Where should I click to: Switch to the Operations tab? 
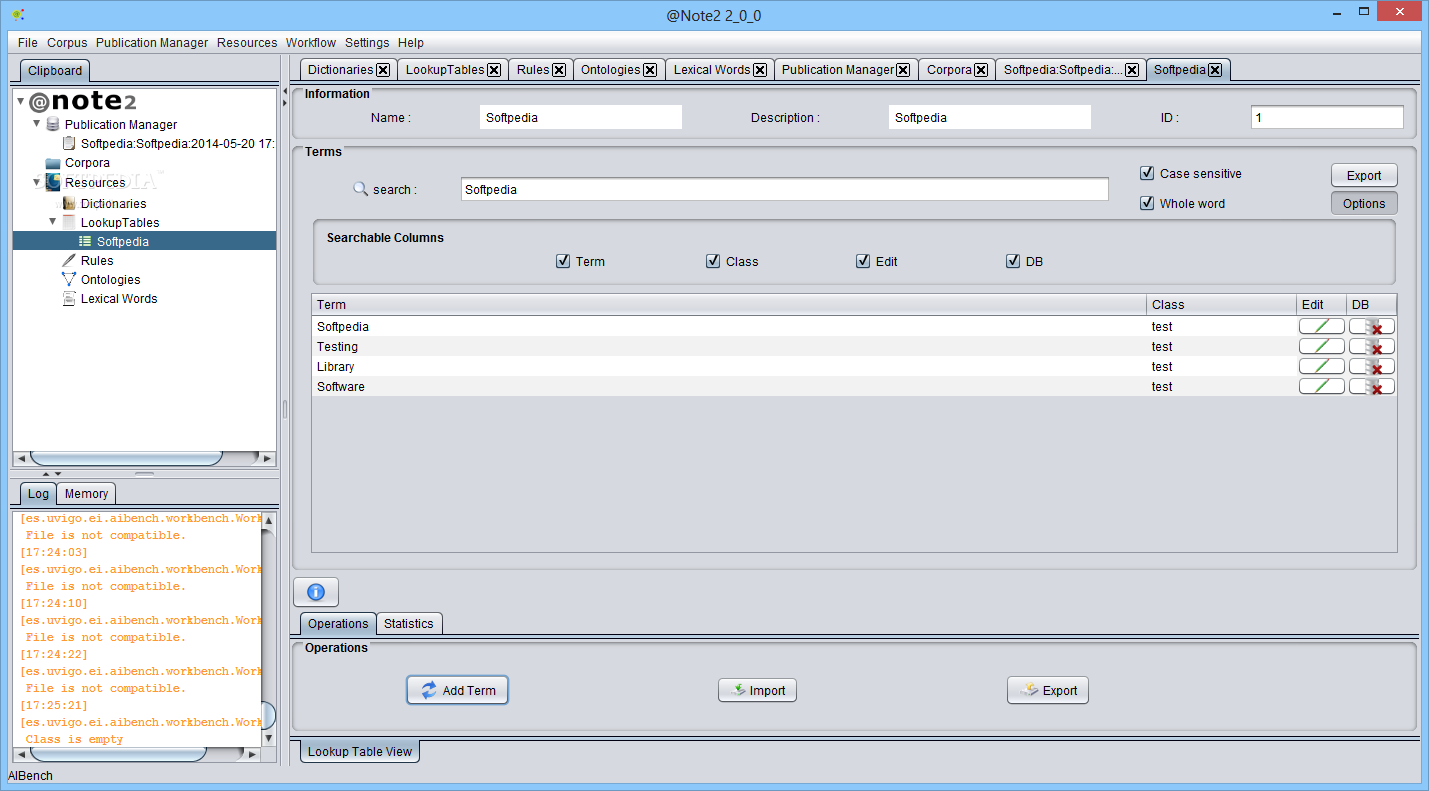click(x=338, y=623)
